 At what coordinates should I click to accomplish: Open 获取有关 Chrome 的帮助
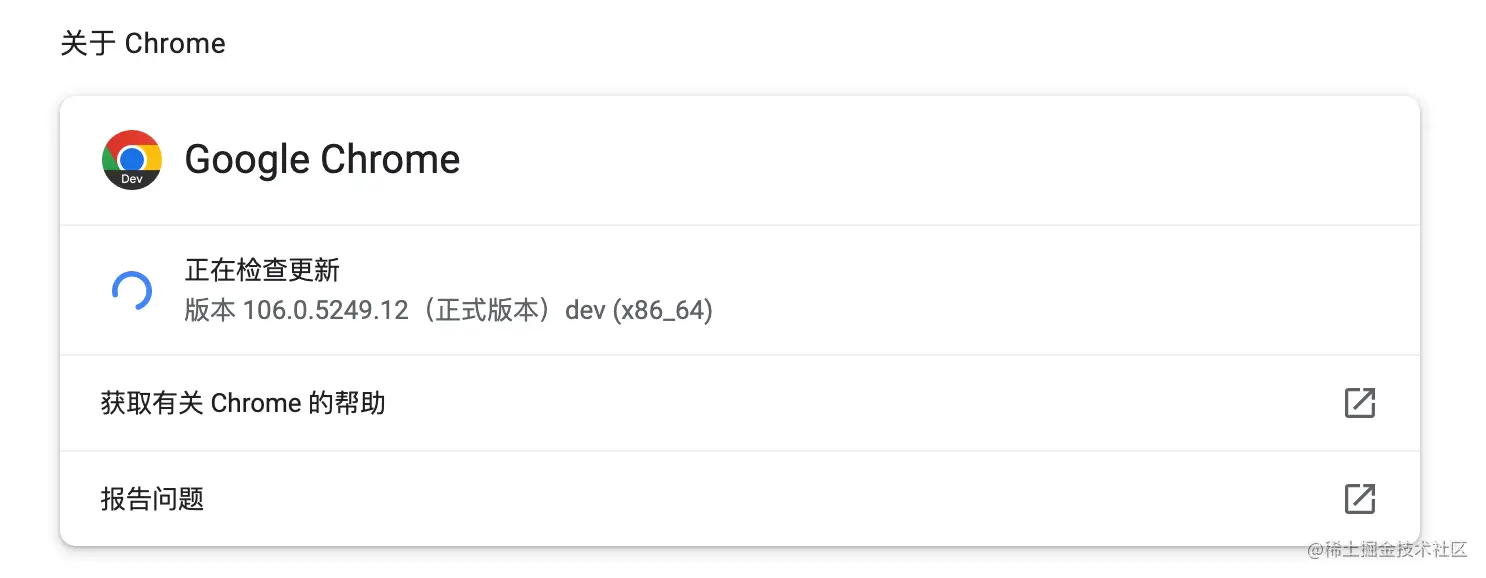click(243, 403)
